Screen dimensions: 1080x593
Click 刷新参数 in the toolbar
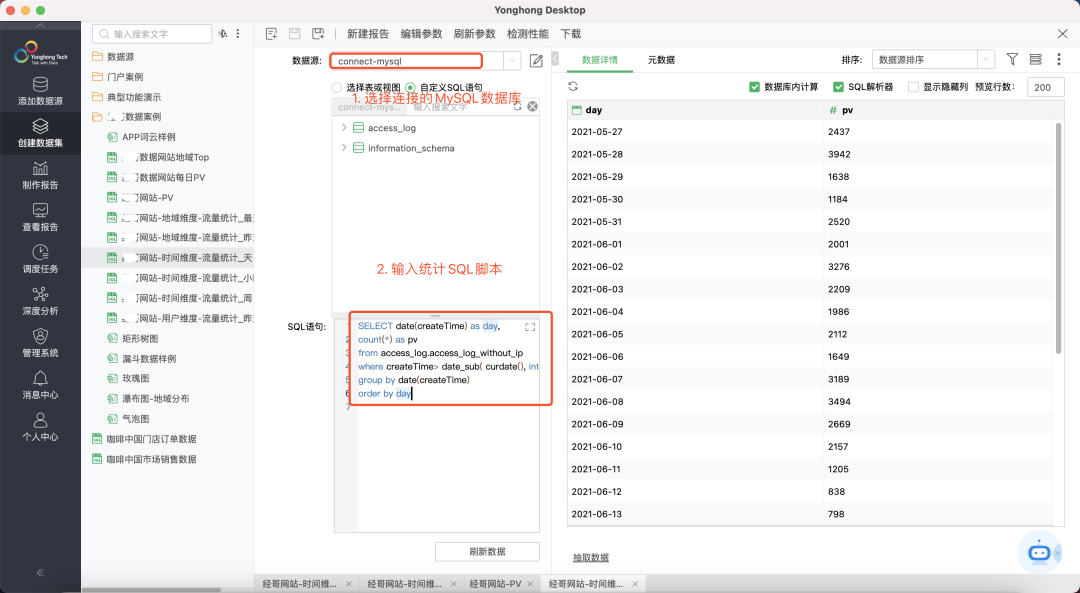point(475,34)
